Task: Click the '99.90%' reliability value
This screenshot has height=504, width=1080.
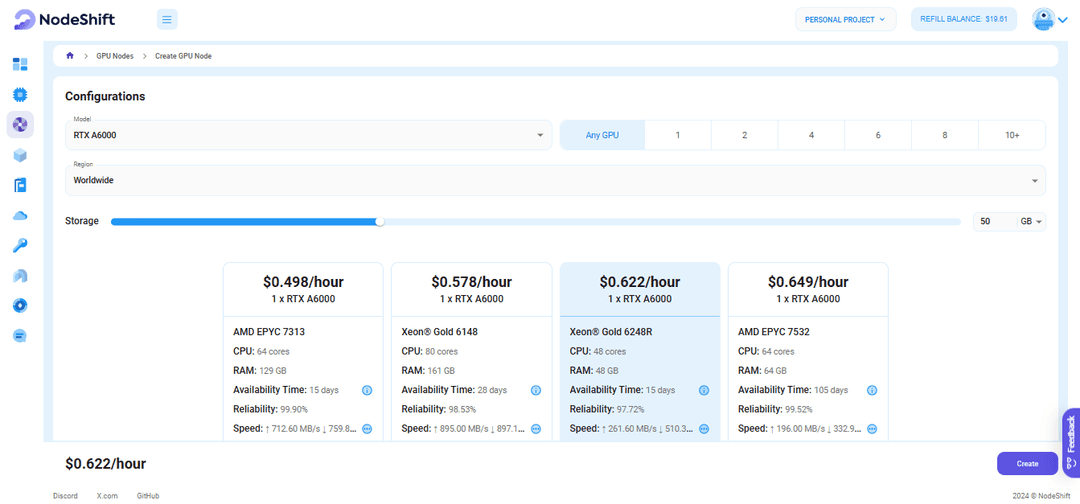Action: click(294, 409)
